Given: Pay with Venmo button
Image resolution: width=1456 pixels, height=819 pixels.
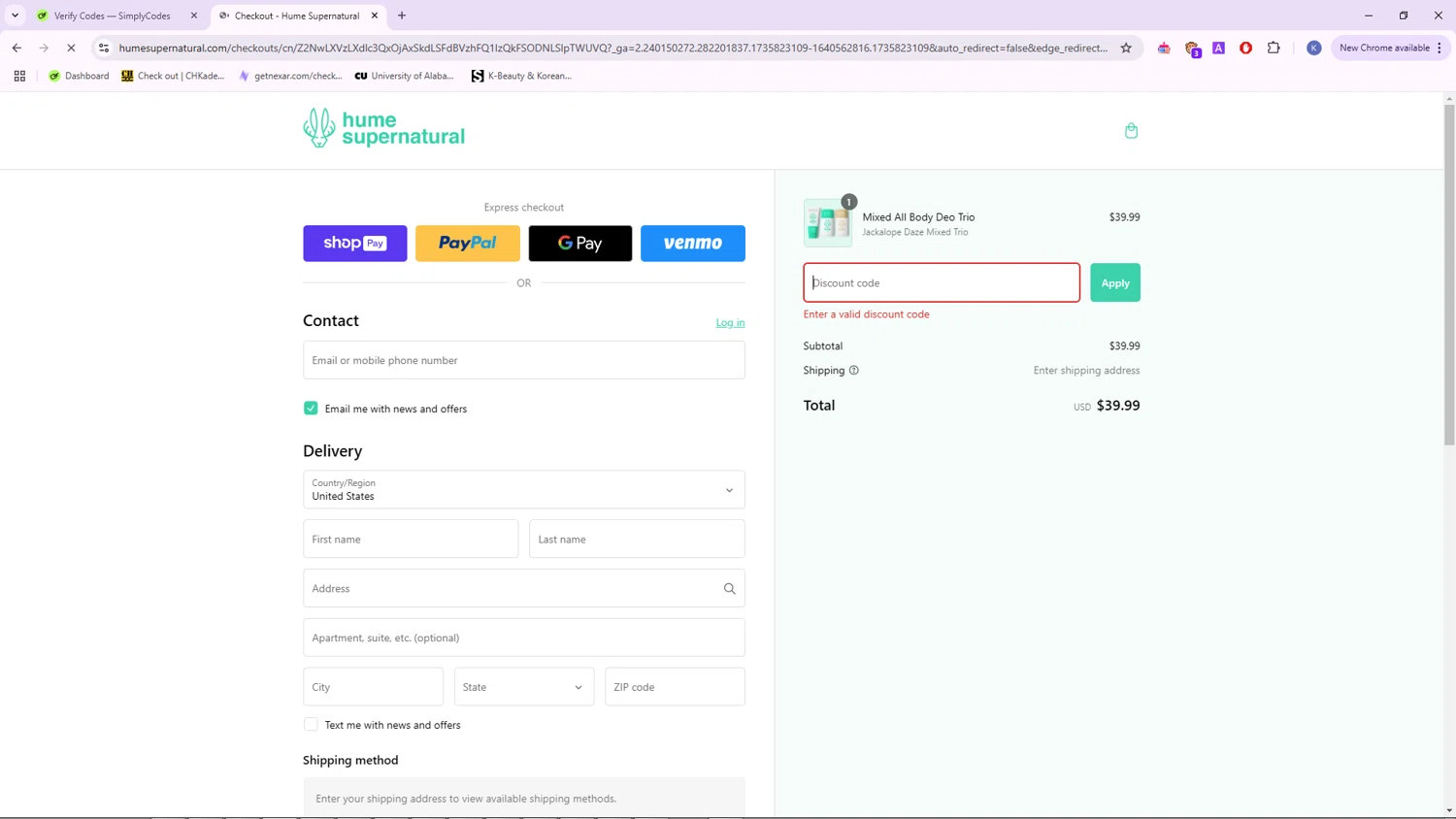Looking at the screenshot, I should 693,244.
